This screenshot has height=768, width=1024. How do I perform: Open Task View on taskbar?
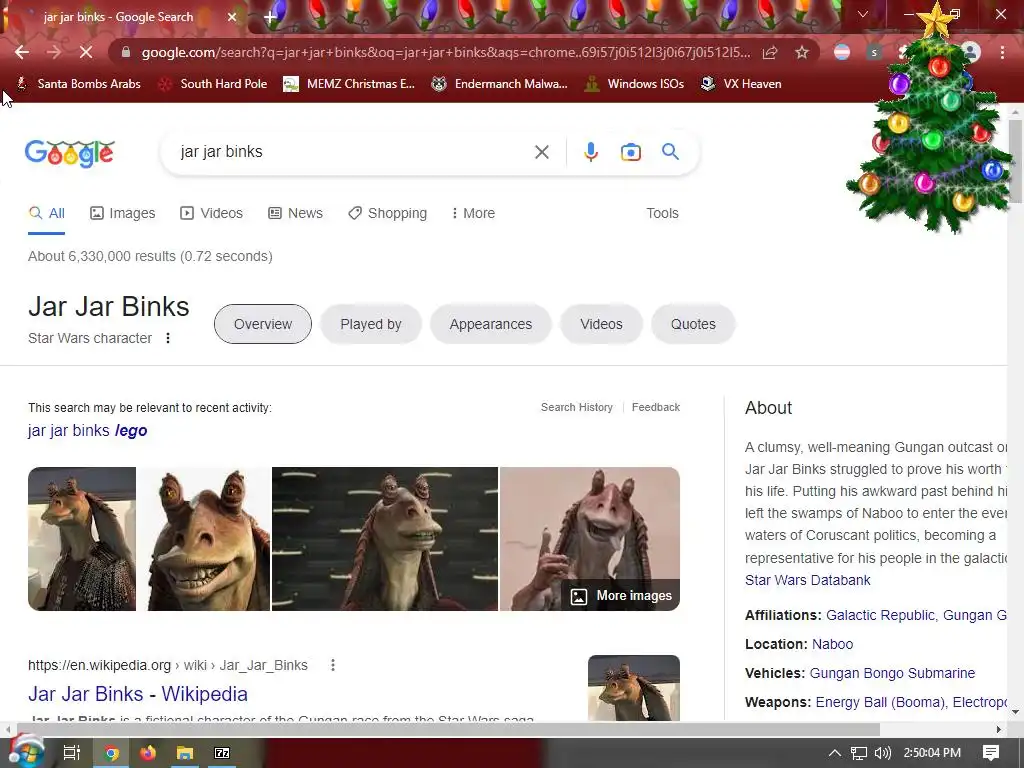pos(71,754)
